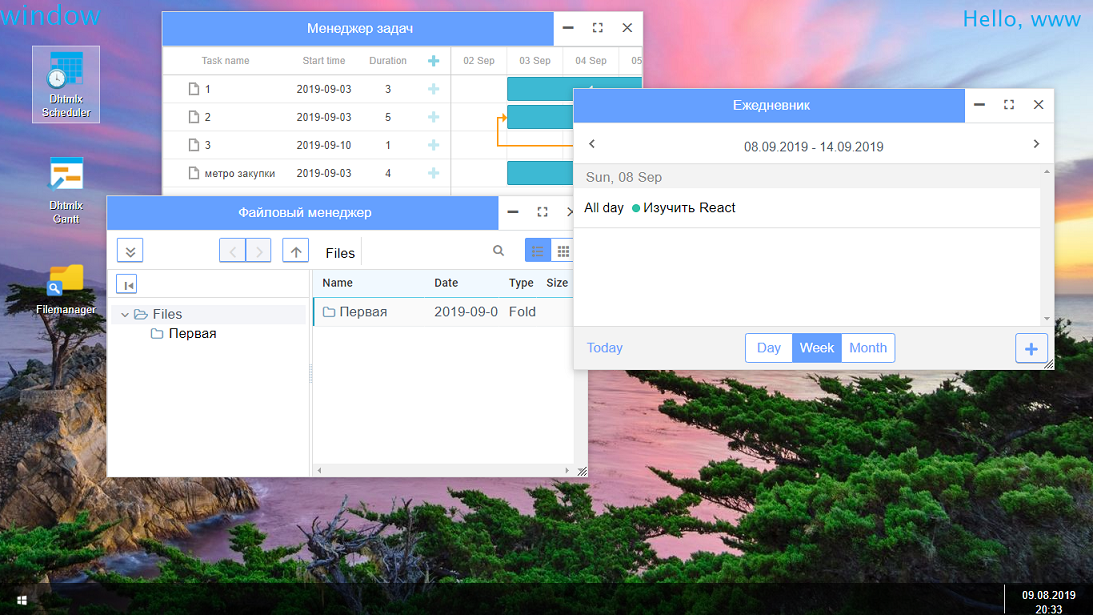Add a subtask to task 1
Screen dimensions: 1093x615
point(434,89)
